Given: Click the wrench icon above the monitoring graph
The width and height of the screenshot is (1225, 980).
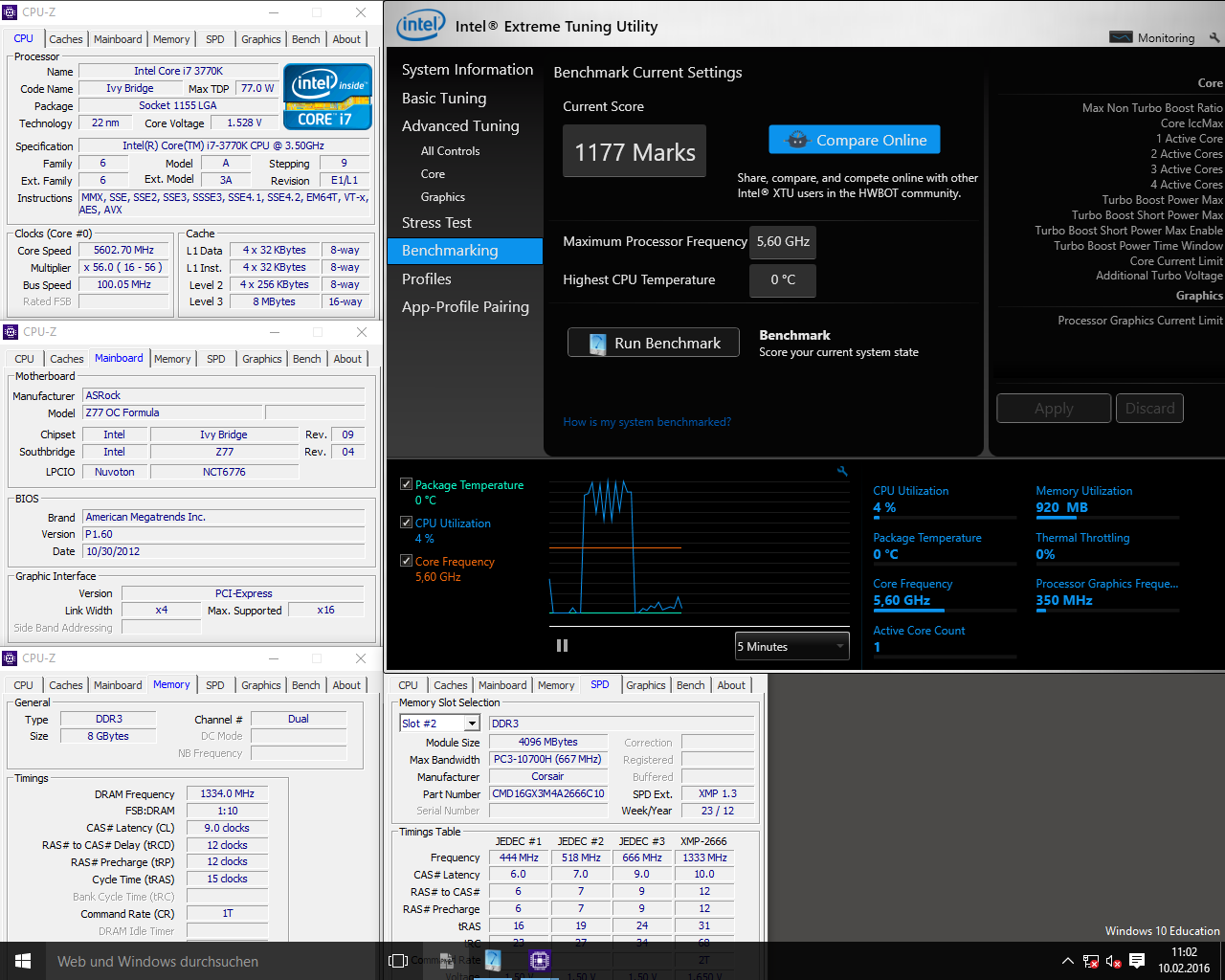Looking at the screenshot, I should [842, 471].
